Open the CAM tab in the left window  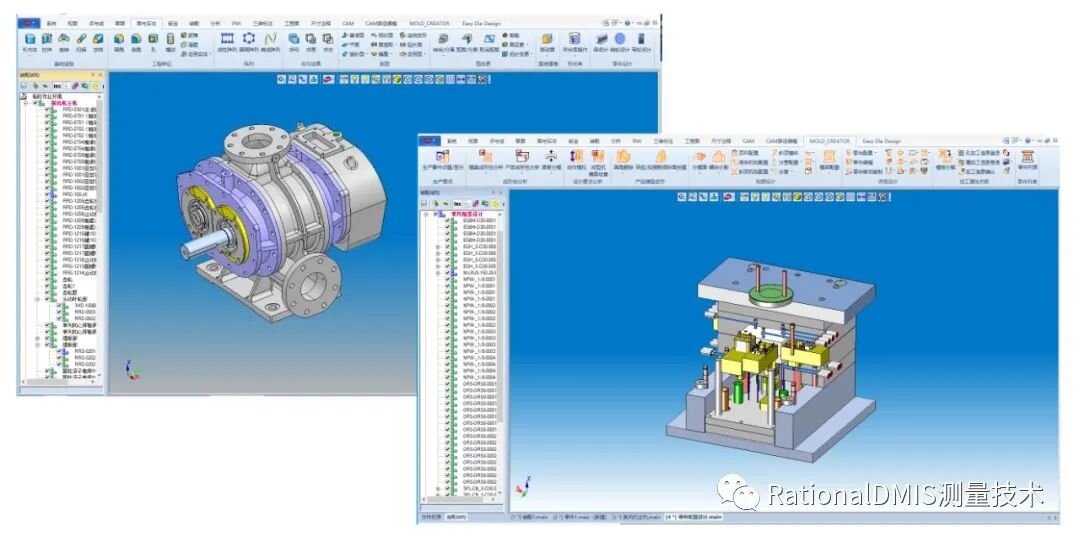tap(348, 23)
